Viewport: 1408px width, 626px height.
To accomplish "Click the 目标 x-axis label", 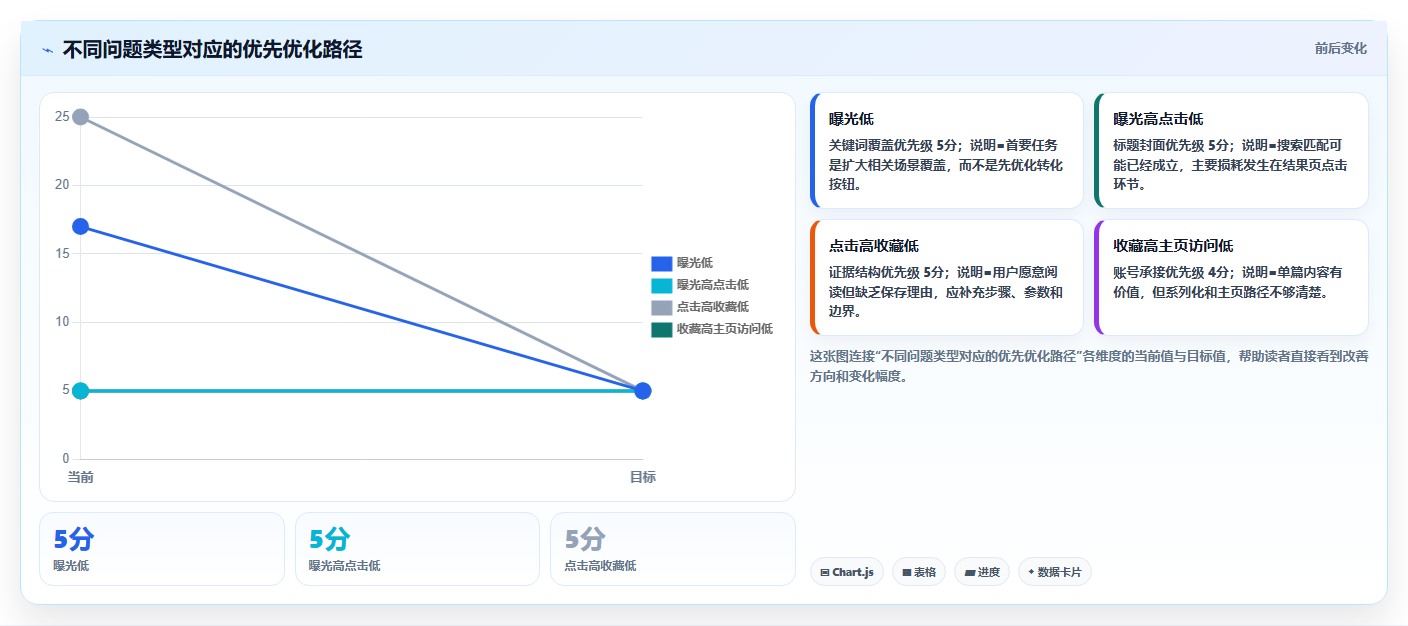I will tap(643, 477).
